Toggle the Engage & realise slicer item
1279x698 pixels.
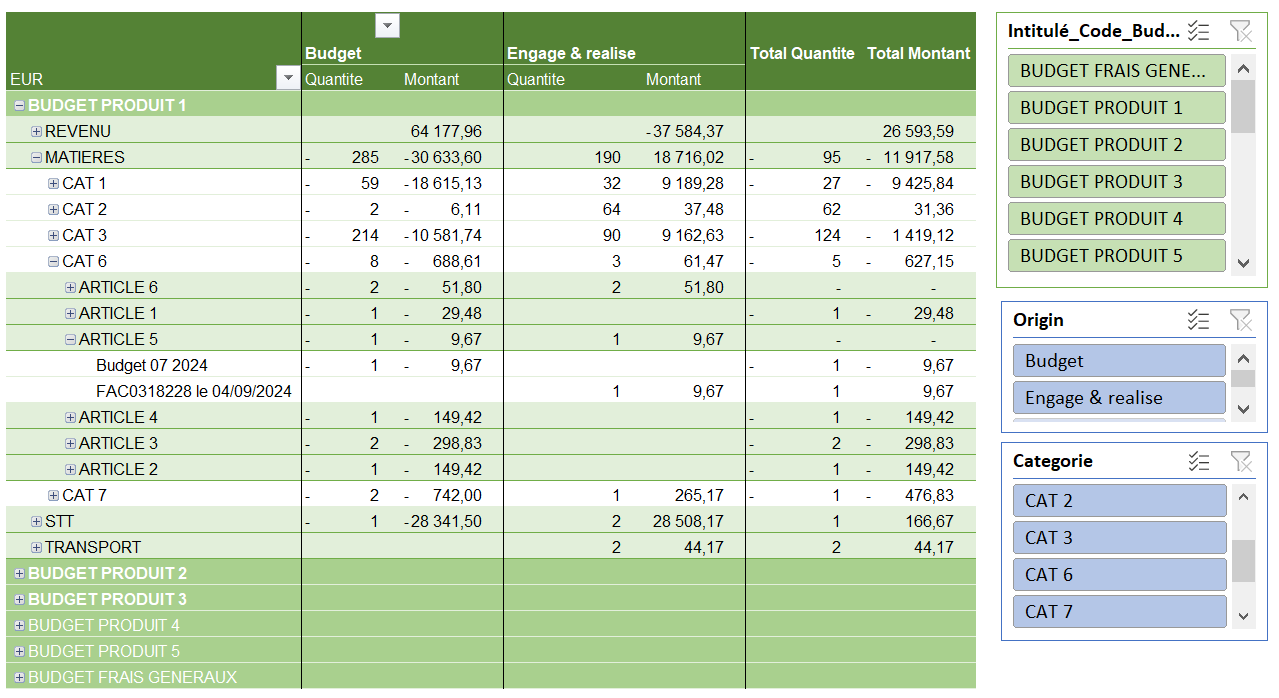[x=1118, y=398]
